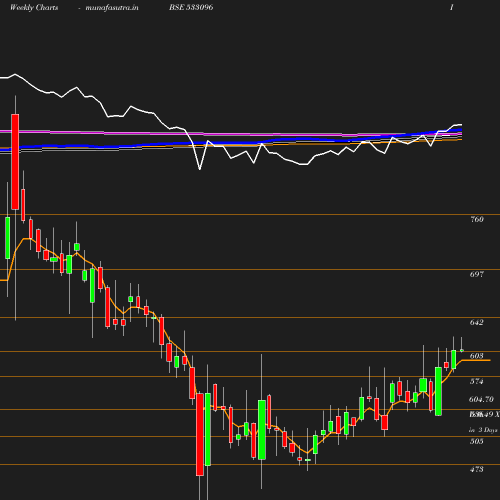Click the 574 price level label

477,381
